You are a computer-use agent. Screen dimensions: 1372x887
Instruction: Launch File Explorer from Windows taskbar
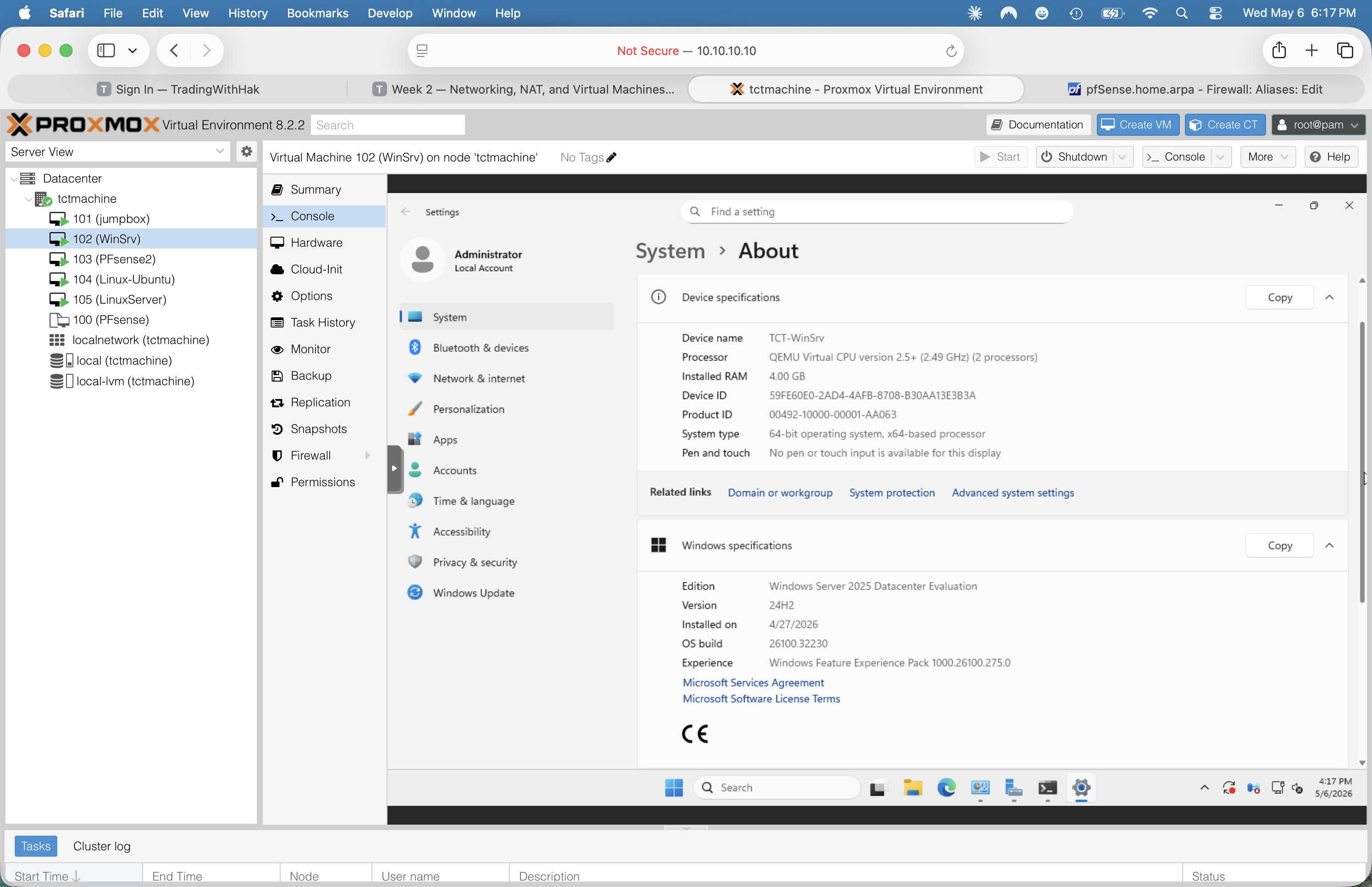913,787
